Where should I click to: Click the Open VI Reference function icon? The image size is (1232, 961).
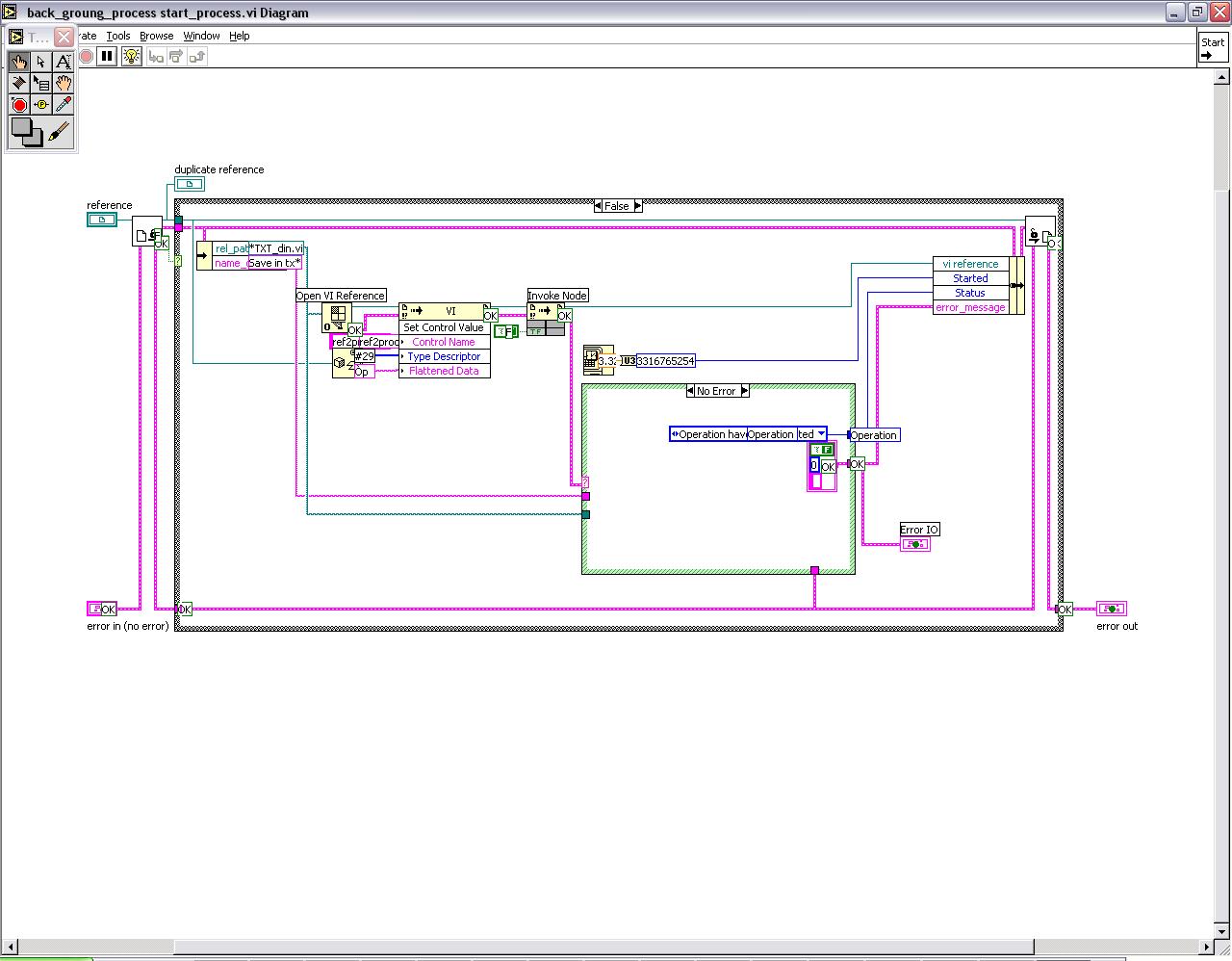click(338, 318)
